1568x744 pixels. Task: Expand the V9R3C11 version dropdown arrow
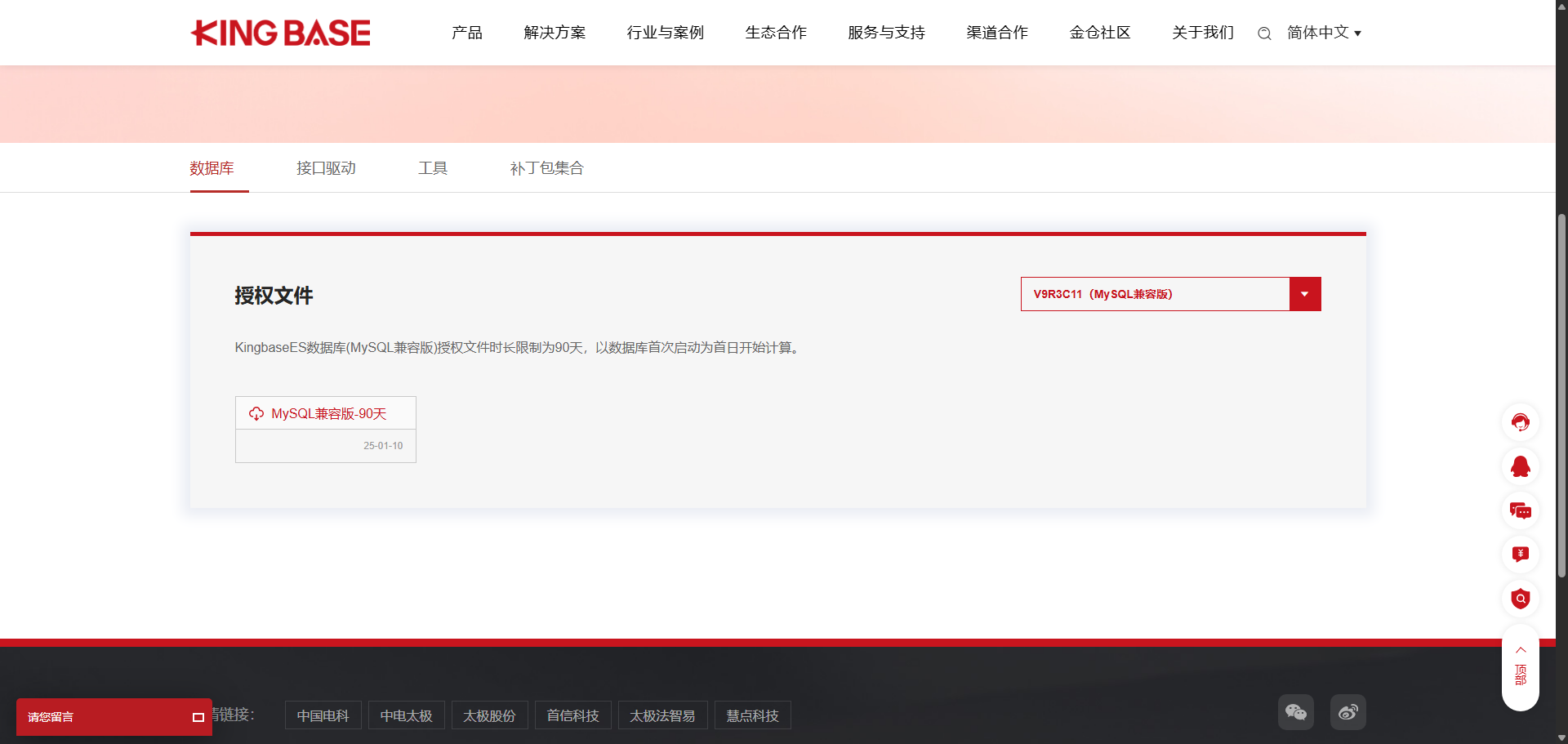tap(1305, 294)
